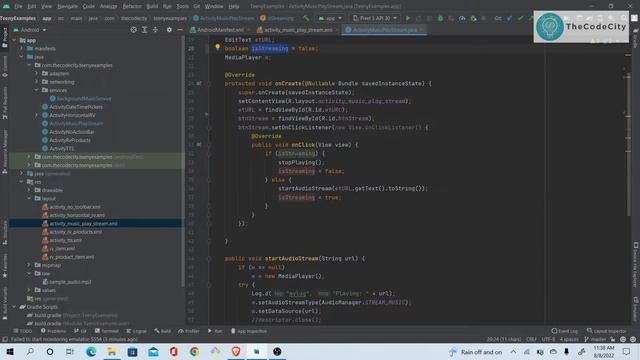Open the TODO tool window
The height and width of the screenshot is (360, 640).
pyautogui.click(x=23, y=331)
